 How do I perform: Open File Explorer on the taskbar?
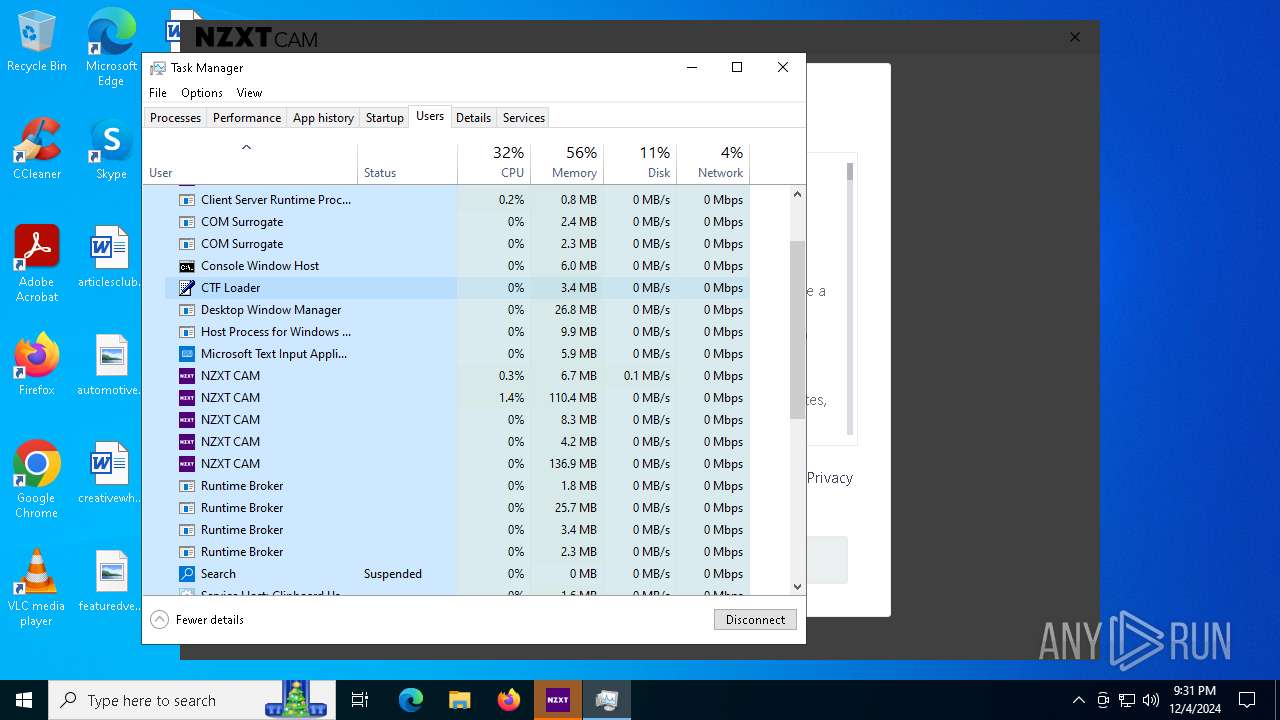[x=460, y=700]
